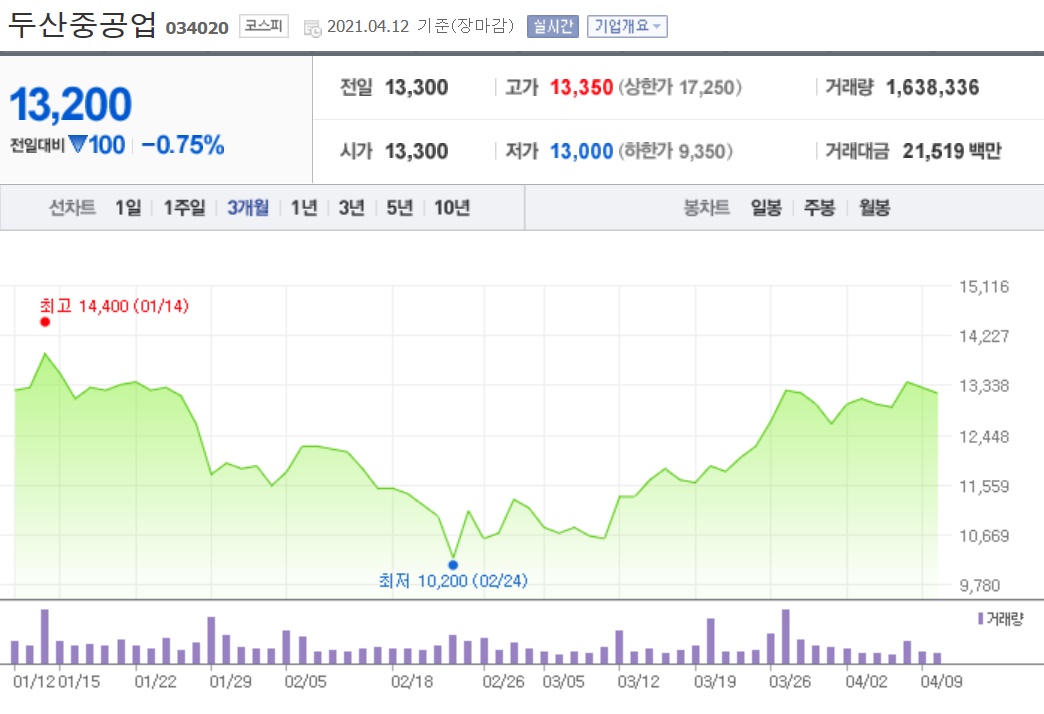Click the 코스피 market badge

click(264, 27)
